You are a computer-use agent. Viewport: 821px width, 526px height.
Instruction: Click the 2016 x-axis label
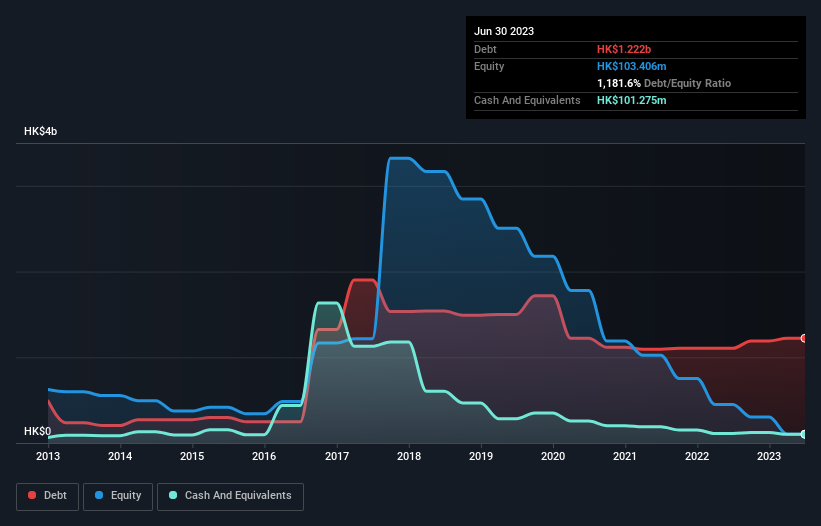(x=264, y=456)
